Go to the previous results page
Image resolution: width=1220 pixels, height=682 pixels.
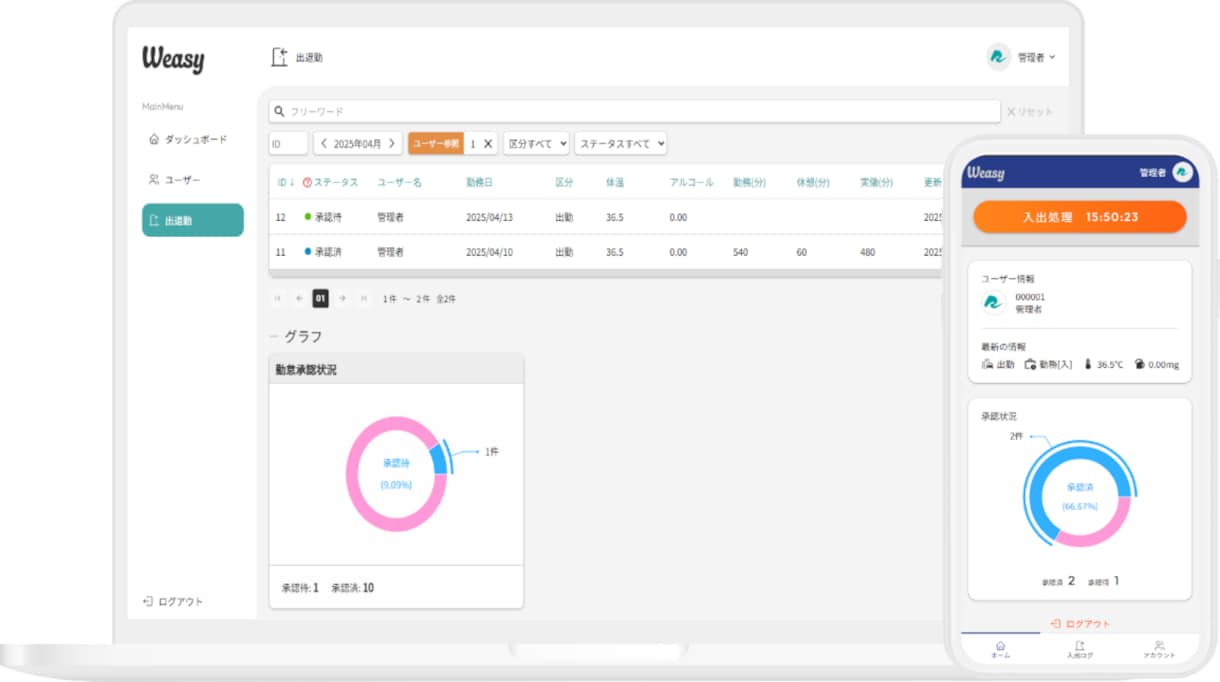(x=299, y=298)
